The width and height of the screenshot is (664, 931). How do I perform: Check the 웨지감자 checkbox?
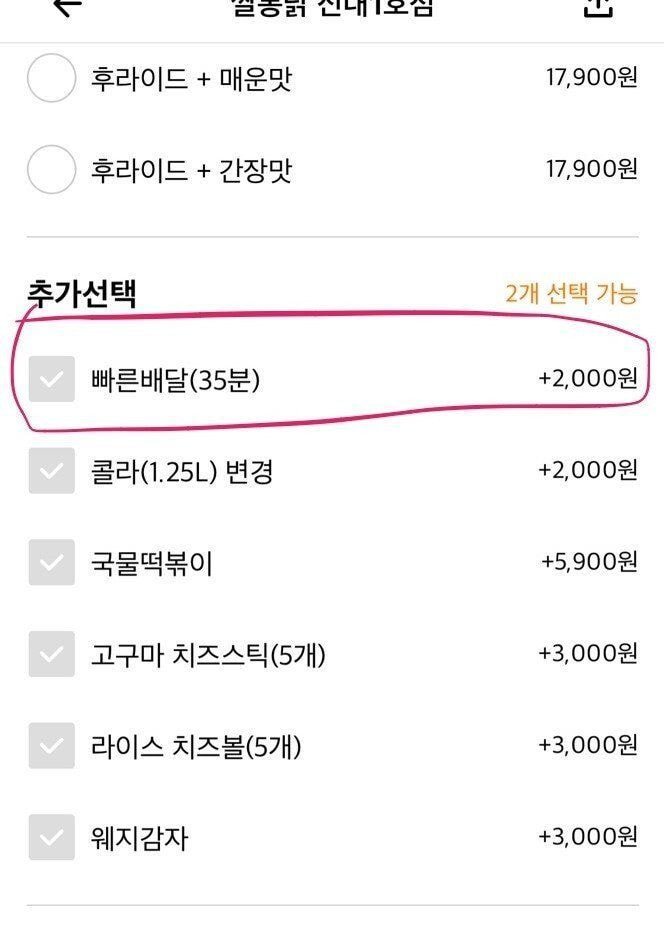pos(52,837)
